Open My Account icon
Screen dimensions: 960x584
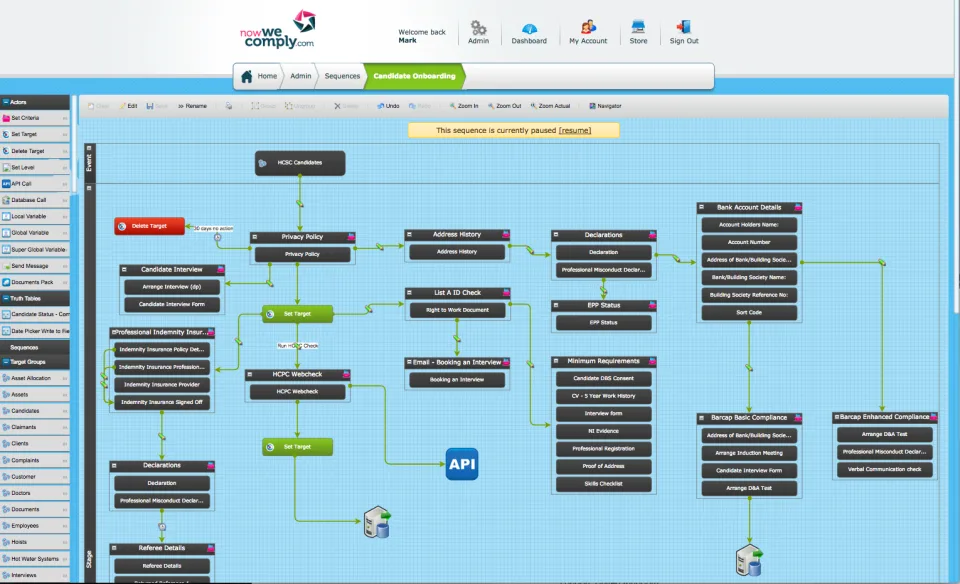pos(588,27)
